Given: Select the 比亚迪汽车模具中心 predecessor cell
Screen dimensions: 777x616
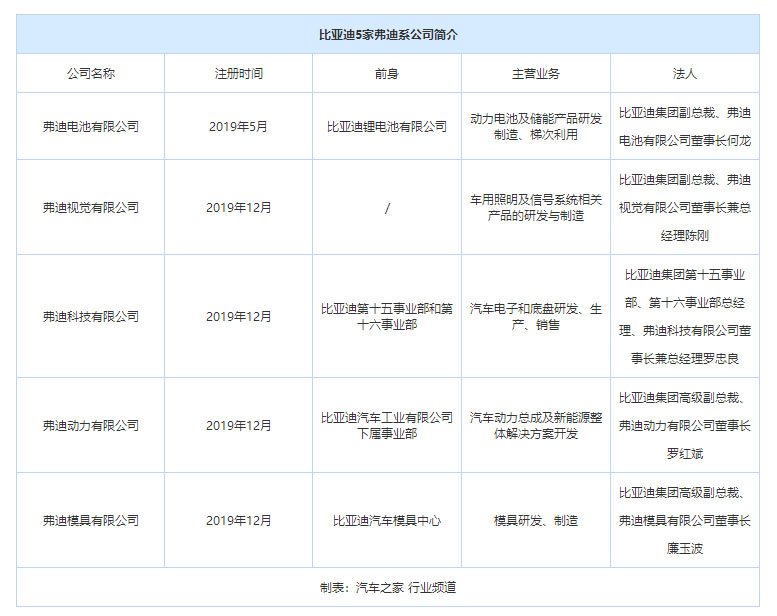Looking at the screenshot, I should pyautogui.click(x=387, y=521).
